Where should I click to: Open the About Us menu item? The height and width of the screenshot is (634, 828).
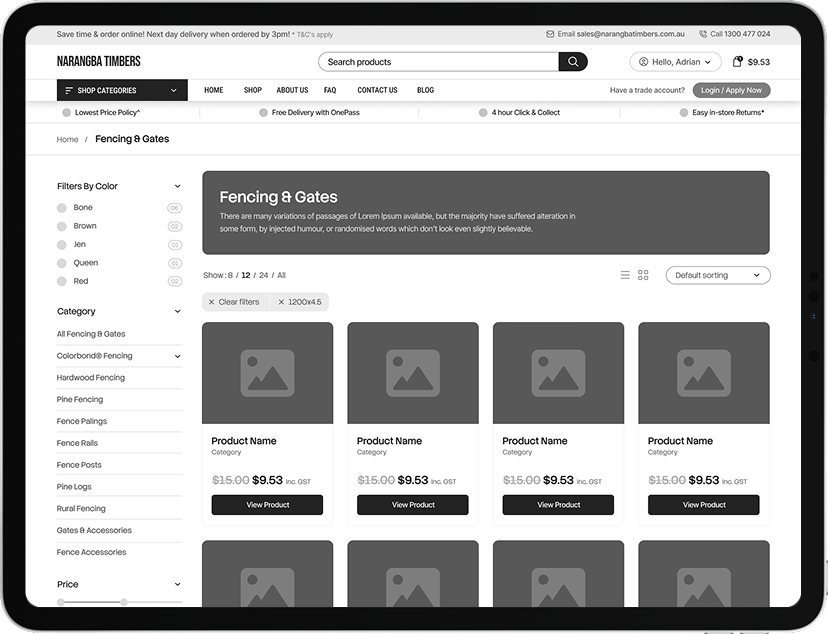coord(292,90)
